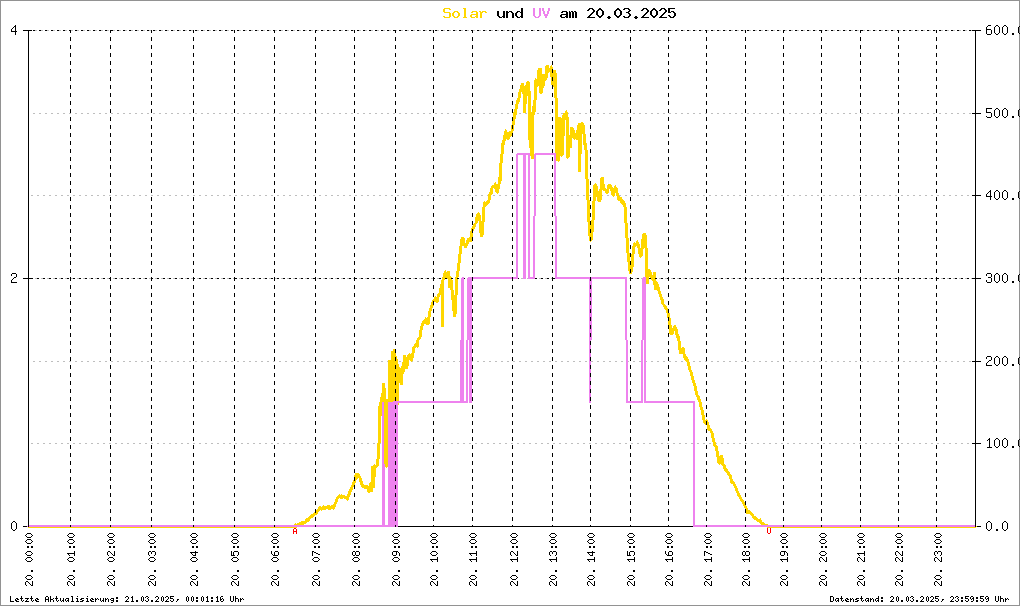
Task: Click the right solar axis value 100.0
Action: point(1001,443)
